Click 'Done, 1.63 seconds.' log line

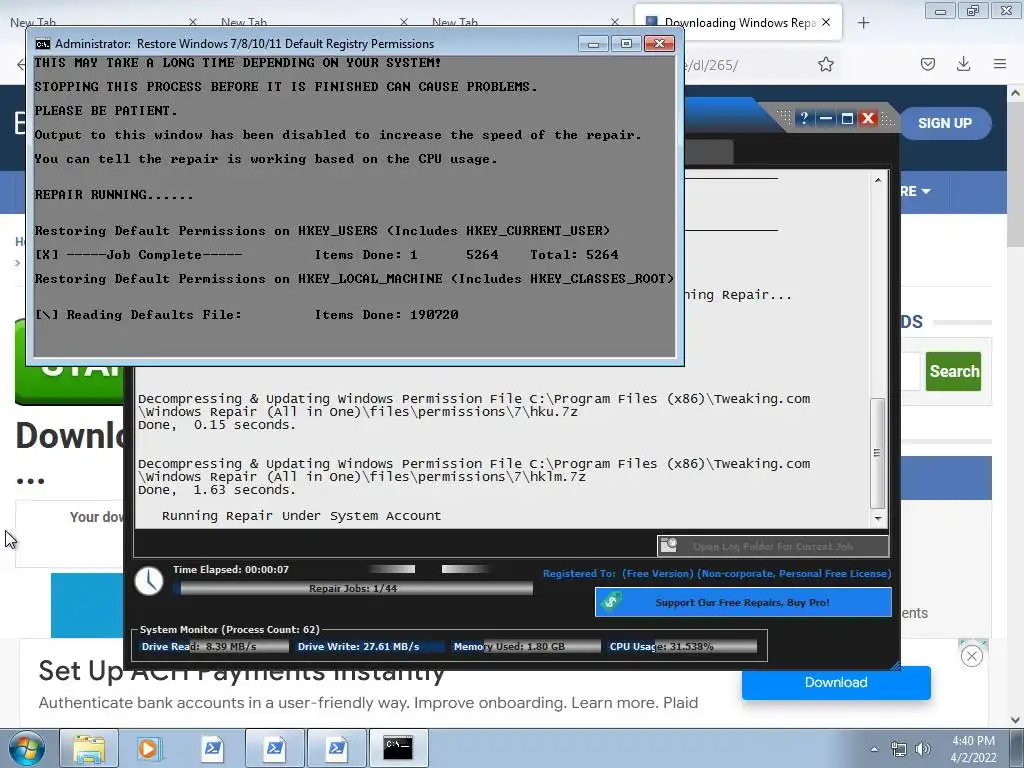(216, 490)
